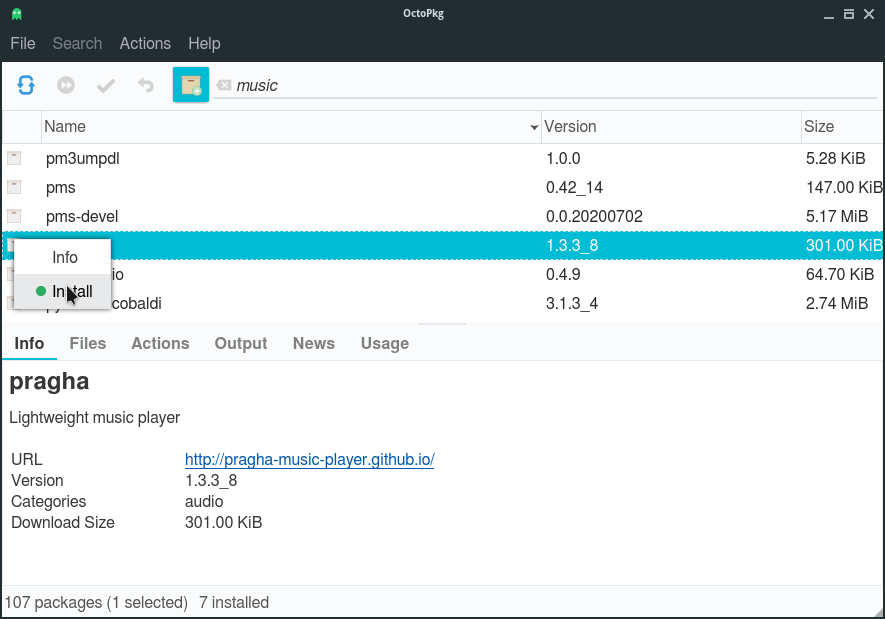Switch to the News tab
885x619 pixels.
coord(314,344)
